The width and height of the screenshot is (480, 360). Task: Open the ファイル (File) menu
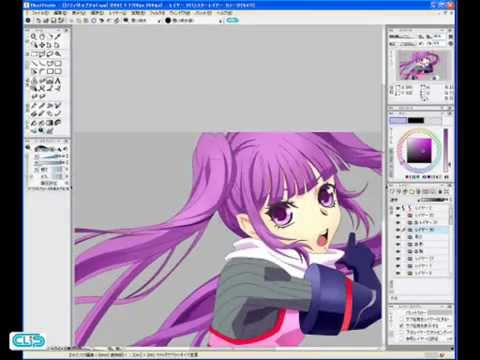coord(40,13)
